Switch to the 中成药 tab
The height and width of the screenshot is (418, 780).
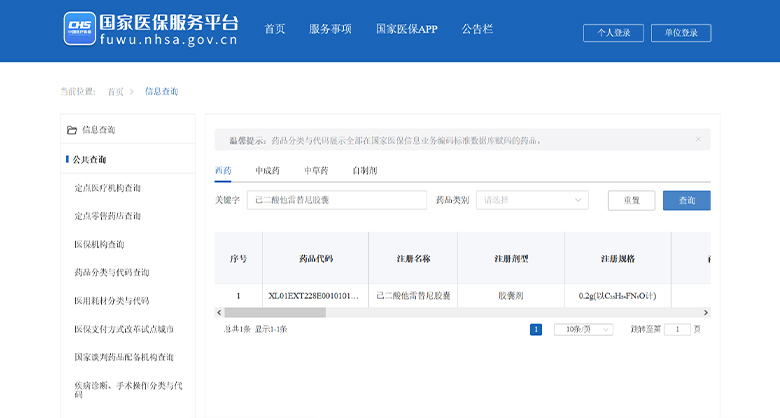[267, 171]
